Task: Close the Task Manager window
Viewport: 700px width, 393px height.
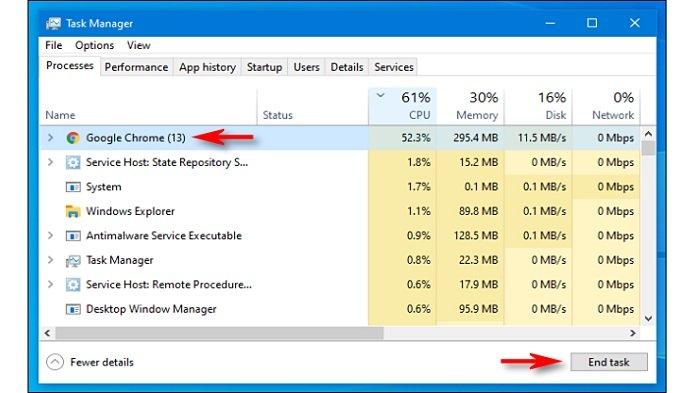Action: coord(634,23)
